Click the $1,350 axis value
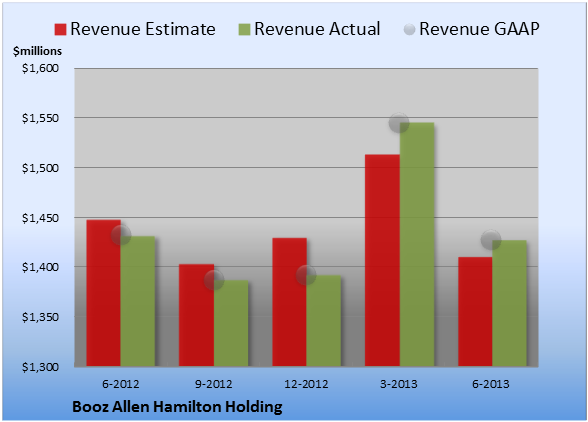 point(40,317)
